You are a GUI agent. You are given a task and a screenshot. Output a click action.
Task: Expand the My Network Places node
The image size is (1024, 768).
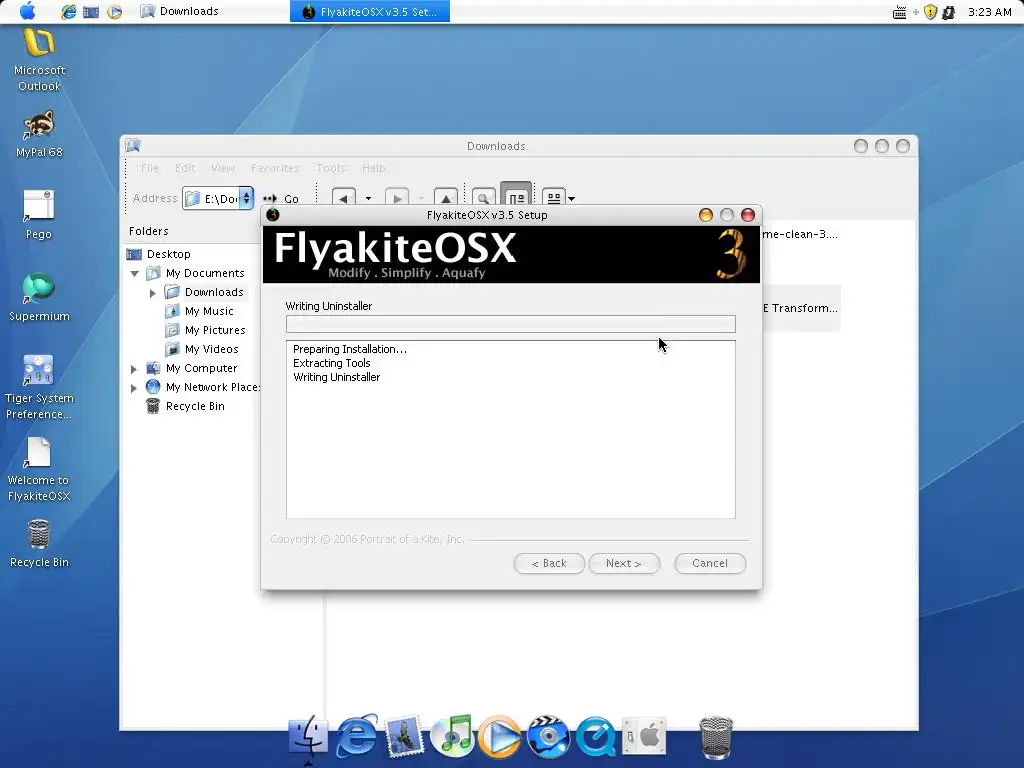click(x=134, y=388)
